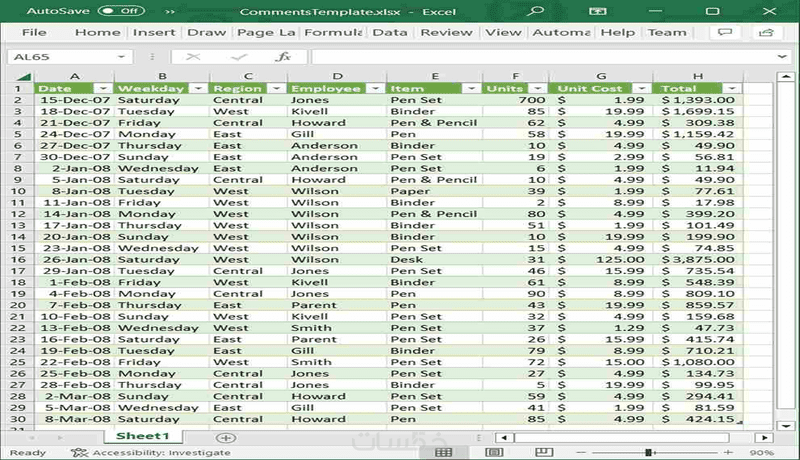Open the Insert ribbon tab
Image resolution: width=800 pixels, height=460 pixels.
(x=154, y=32)
